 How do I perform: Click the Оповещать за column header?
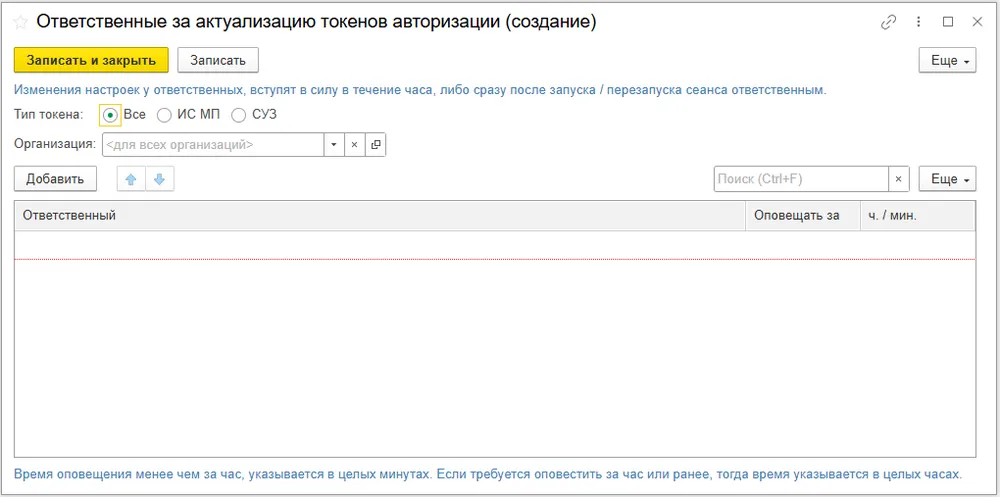tap(802, 216)
